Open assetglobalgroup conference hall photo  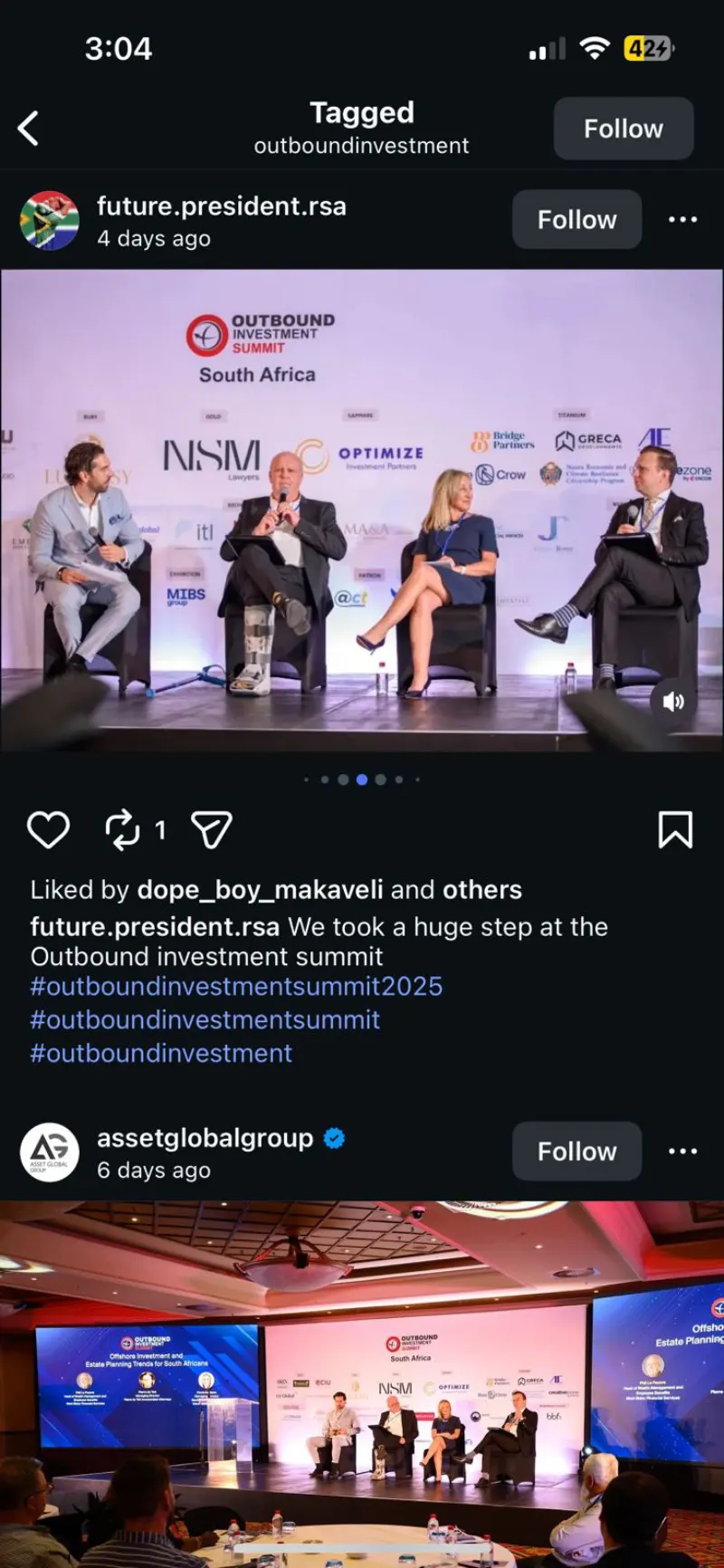pyautogui.click(x=362, y=1384)
